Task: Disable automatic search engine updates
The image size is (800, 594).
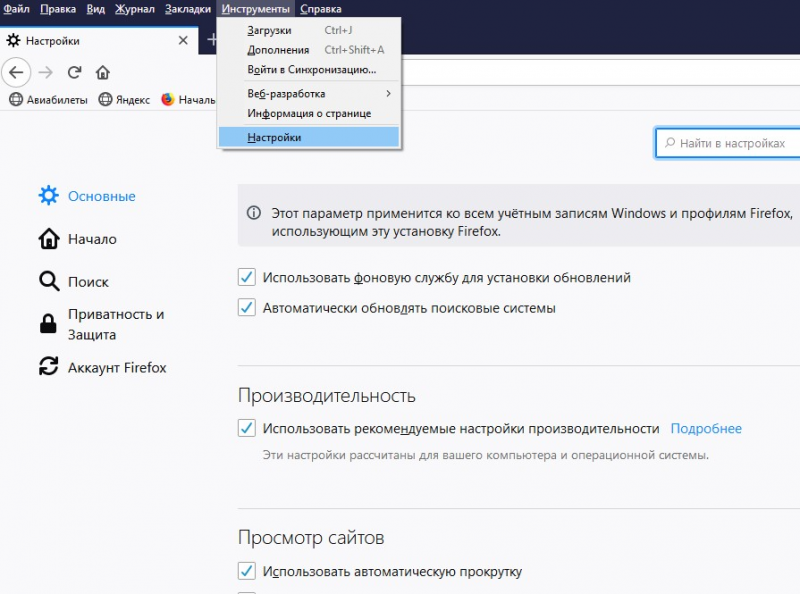Action: [x=246, y=308]
